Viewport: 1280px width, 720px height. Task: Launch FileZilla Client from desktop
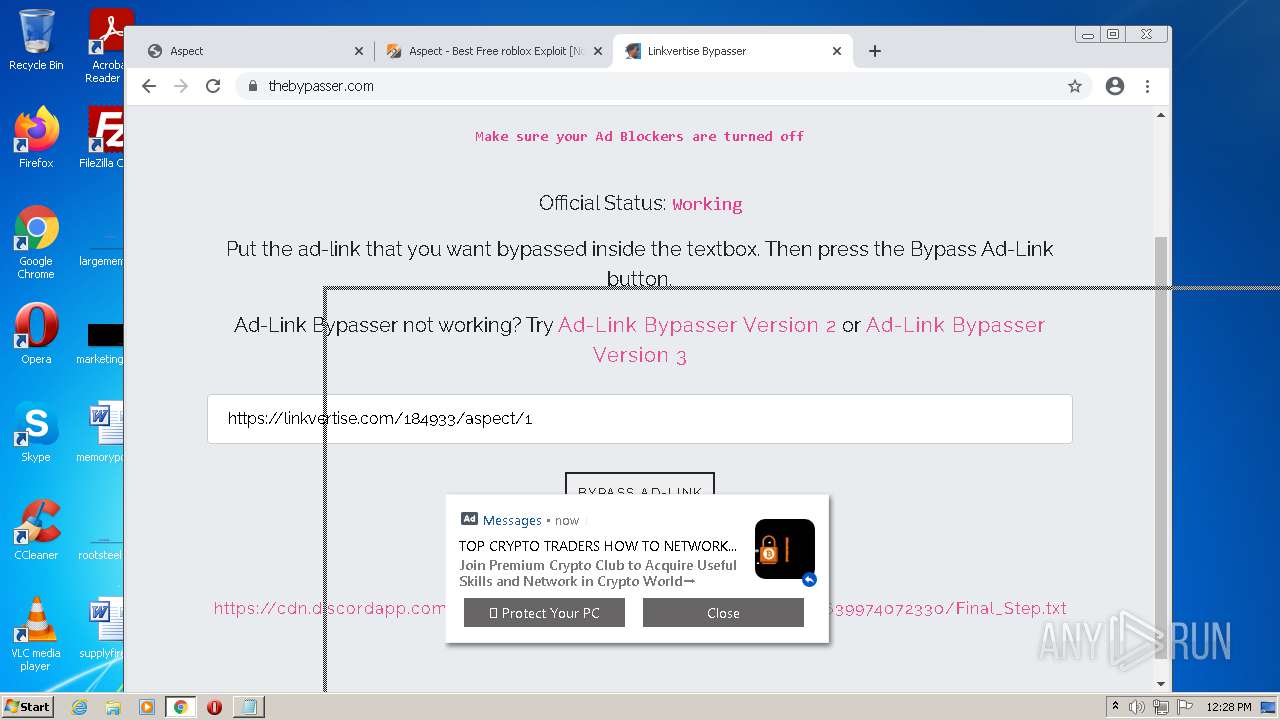click(102, 137)
